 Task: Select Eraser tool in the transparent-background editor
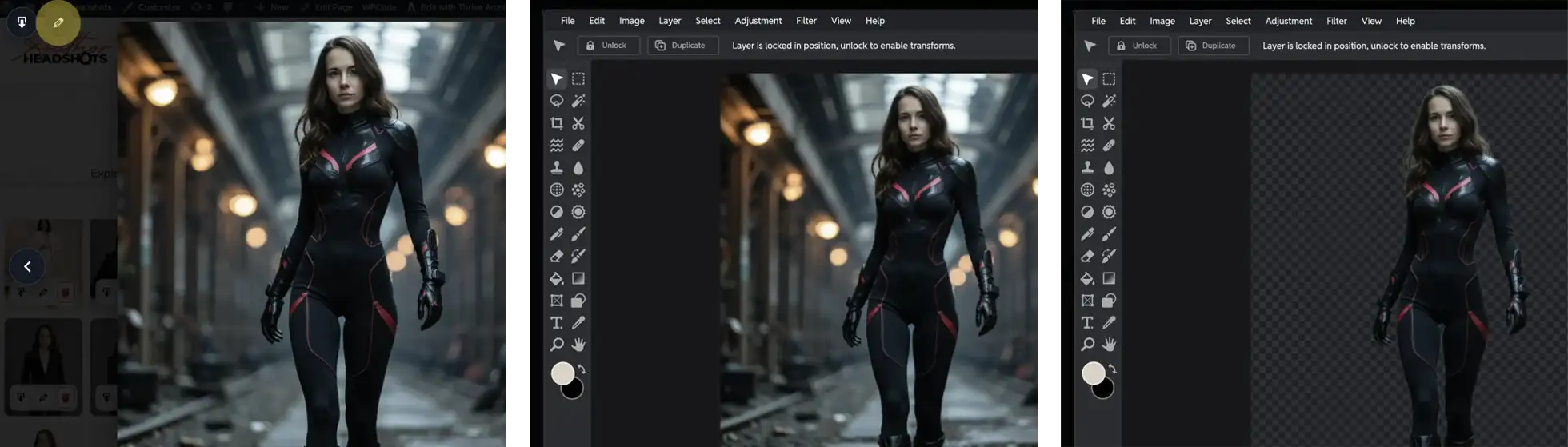tap(1087, 257)
